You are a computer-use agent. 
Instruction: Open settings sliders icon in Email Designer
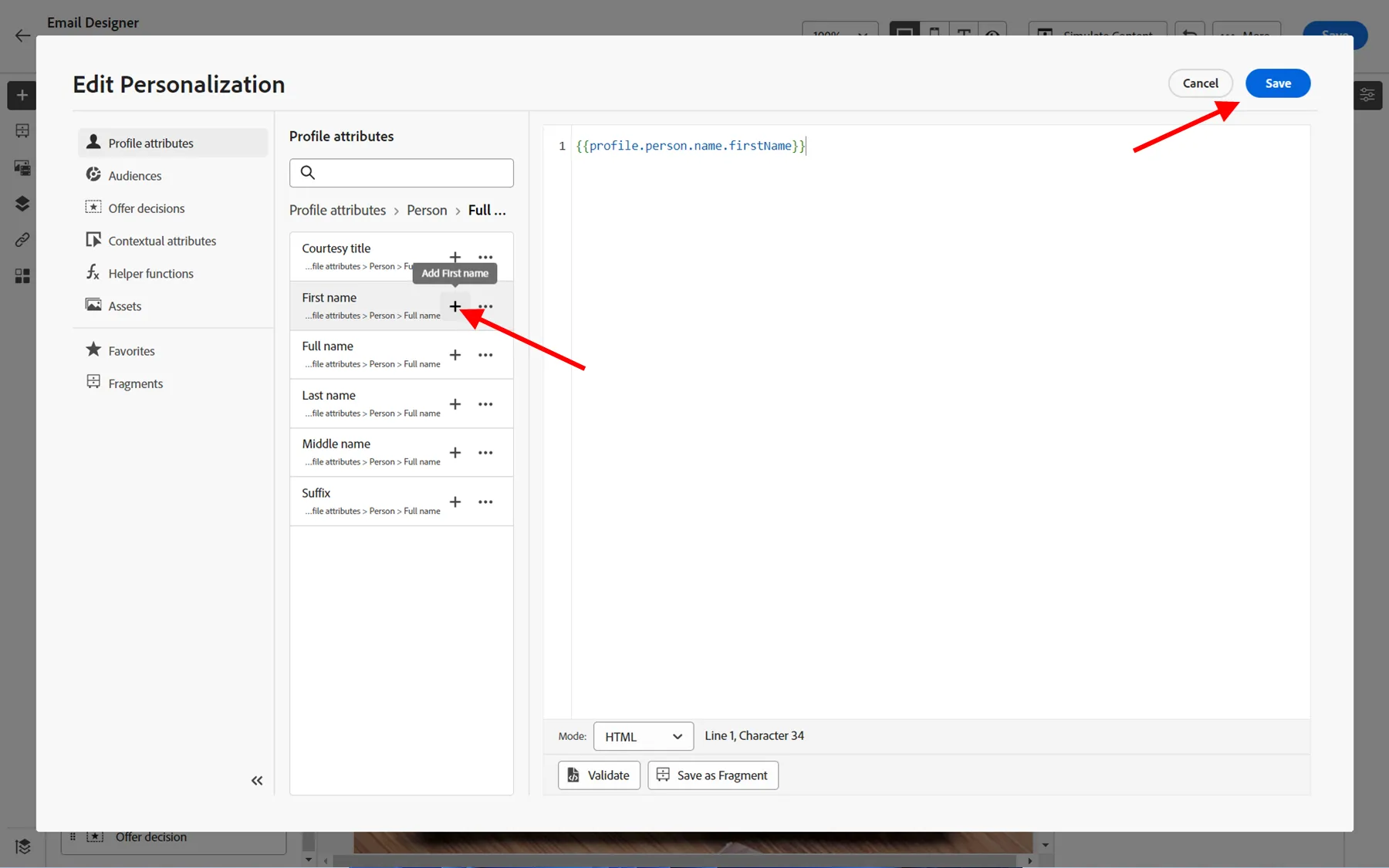coord(1367,96)
